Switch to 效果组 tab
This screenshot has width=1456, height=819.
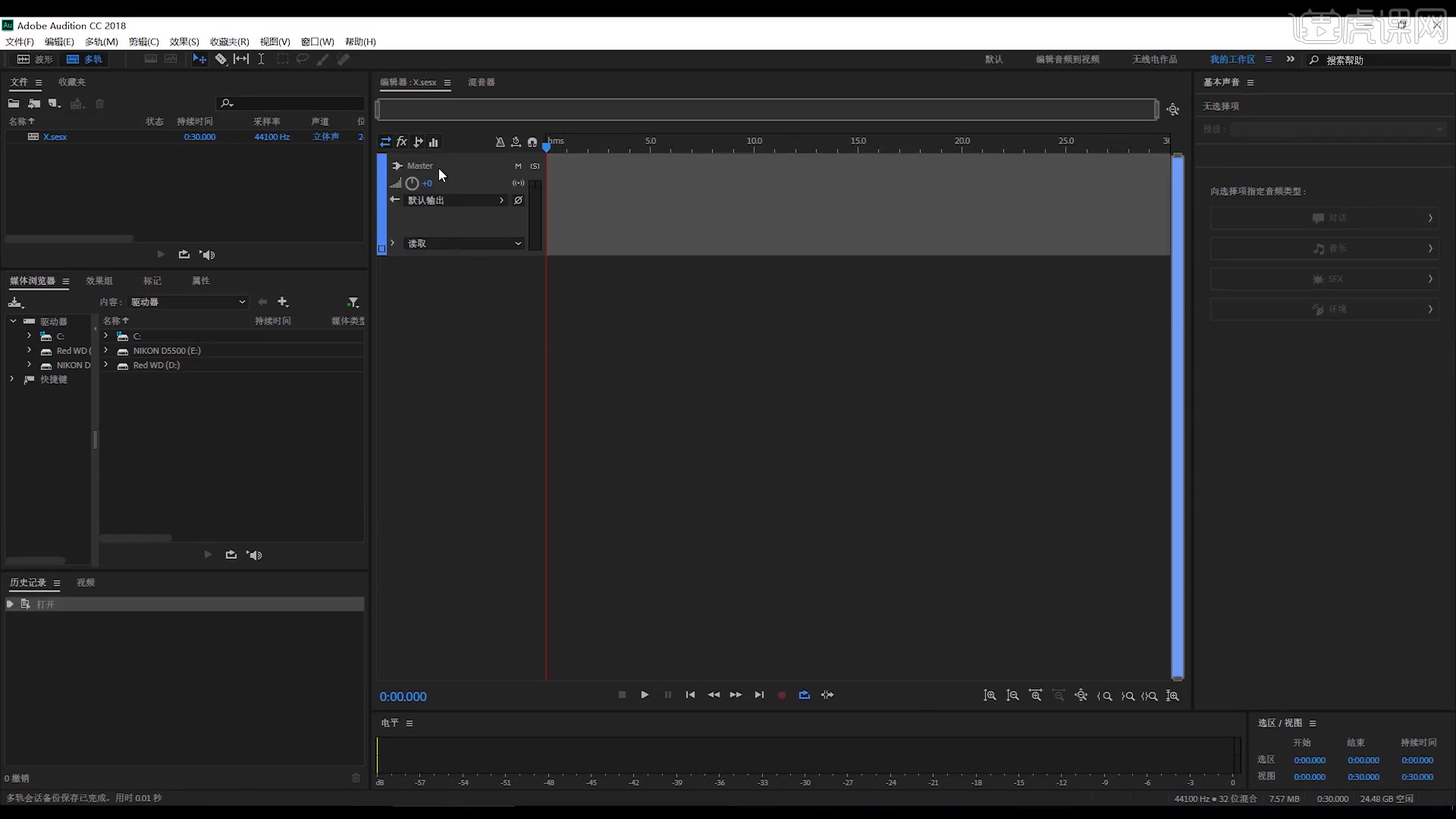[99, 281]
